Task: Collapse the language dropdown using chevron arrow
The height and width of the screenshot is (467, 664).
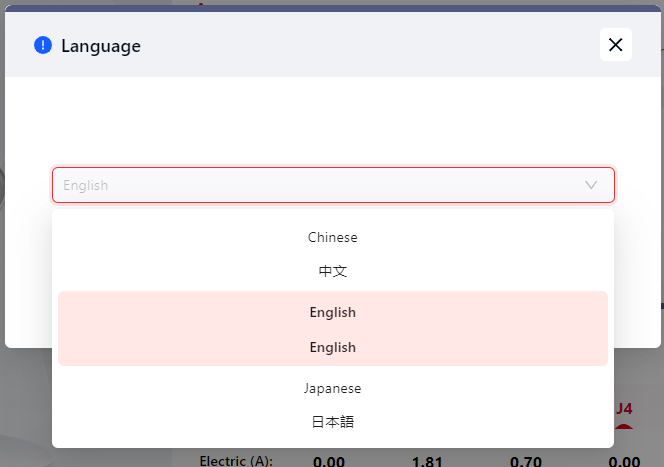Action: (591, 185)
